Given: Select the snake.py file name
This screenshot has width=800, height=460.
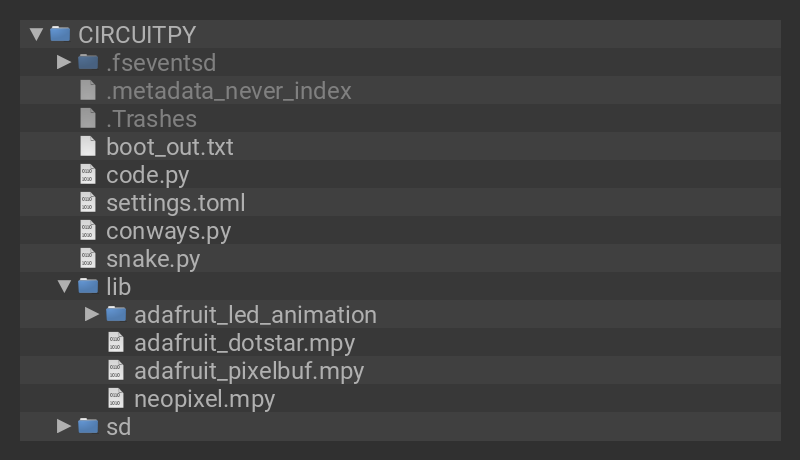Looking at the screenshot, I should (153, 259).
